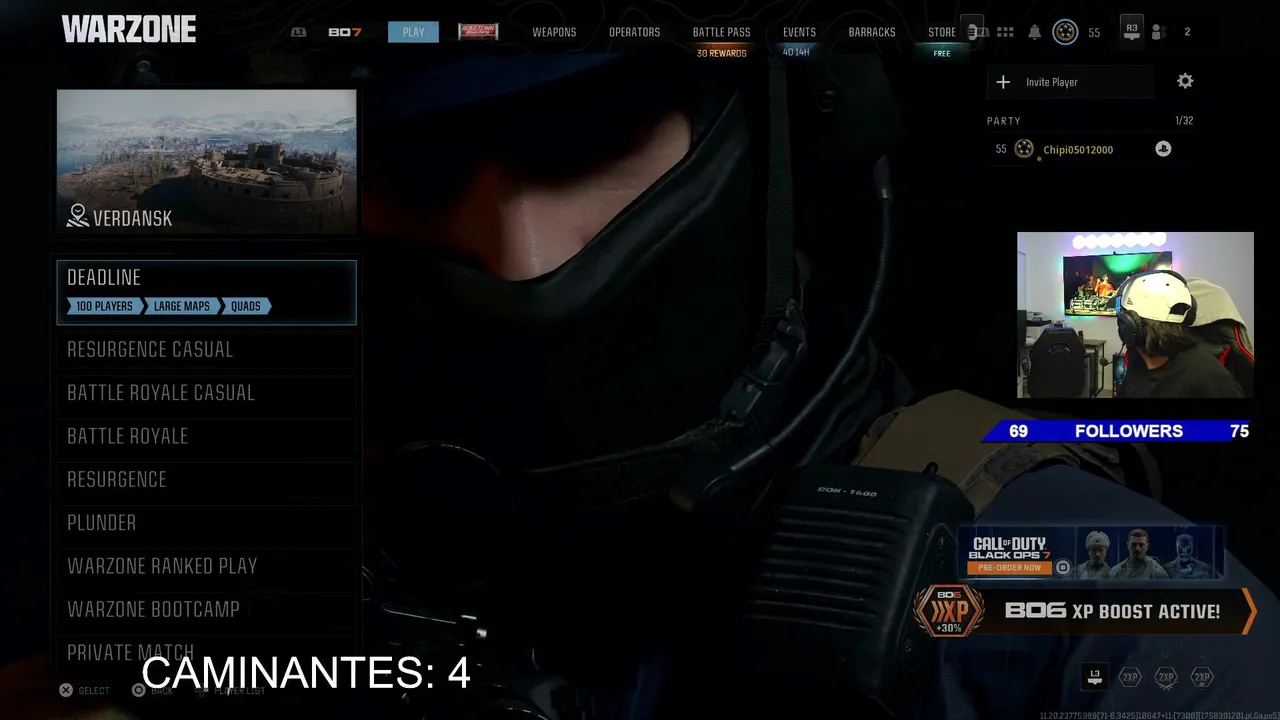
Task: Switch to the Operators tab
Action: 634,32
